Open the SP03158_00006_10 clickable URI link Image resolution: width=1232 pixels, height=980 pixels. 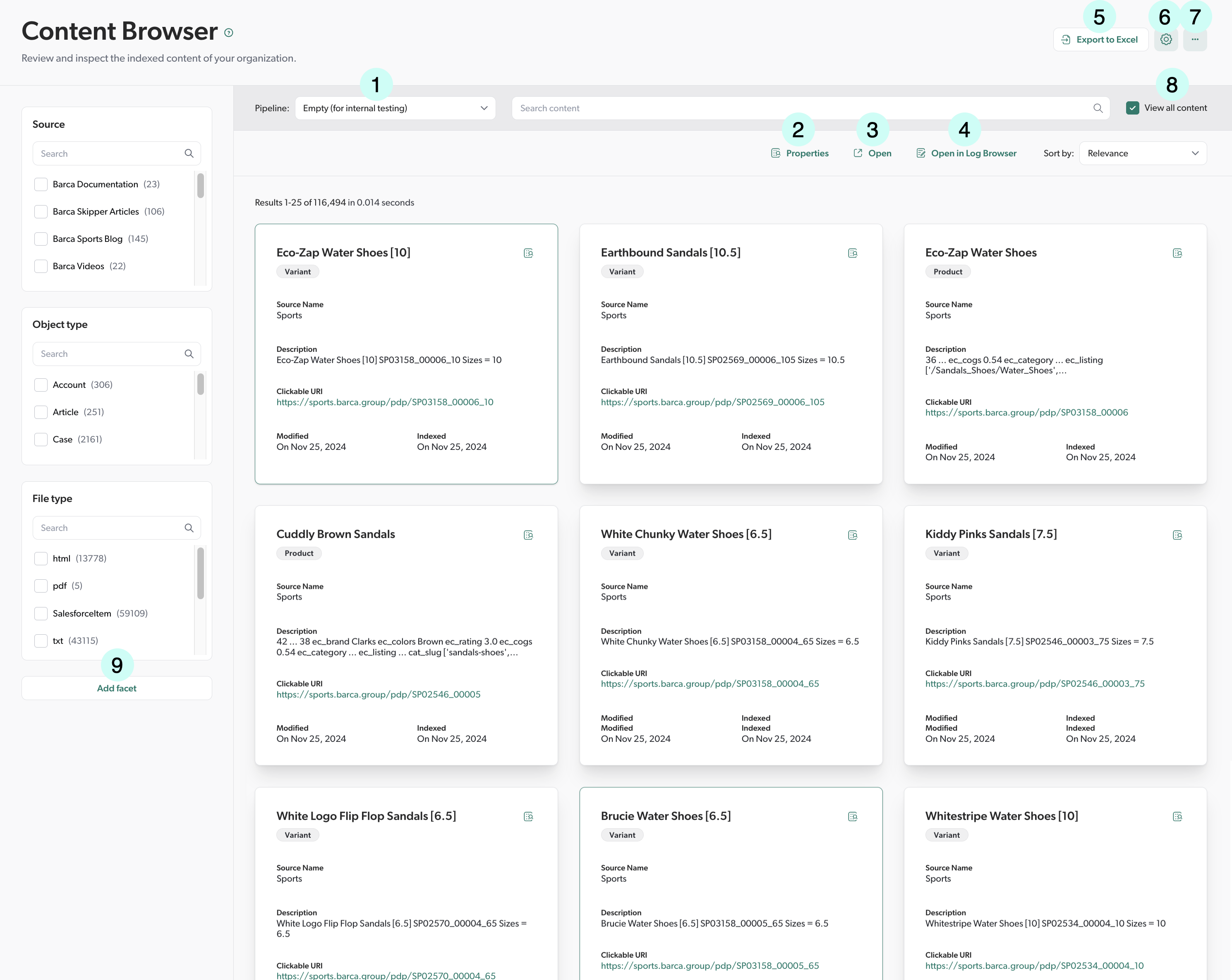click(x=385, y=402)
